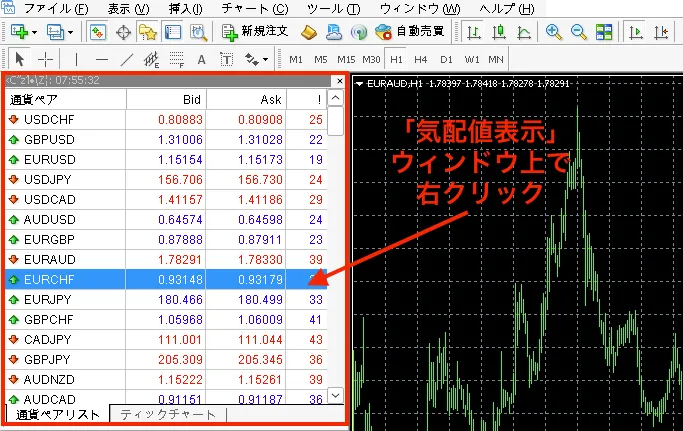Screen dimensions: 683x431
Task: Select the H1 timeframe button
Action: (x=396, y=59)
